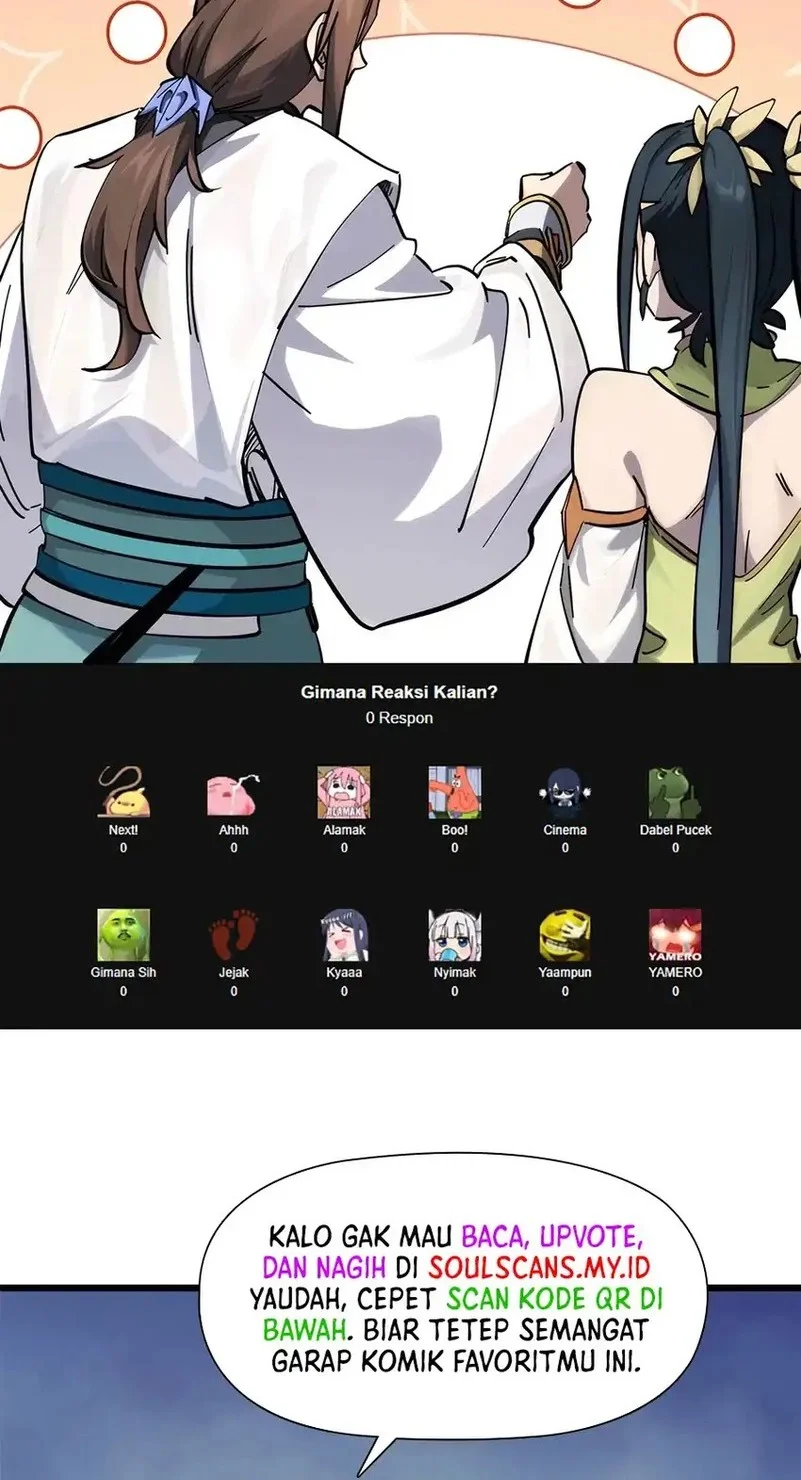801x1480 pixels.
Task: Click the "0 Respon" response counter
Action: [x=399, y=718]
